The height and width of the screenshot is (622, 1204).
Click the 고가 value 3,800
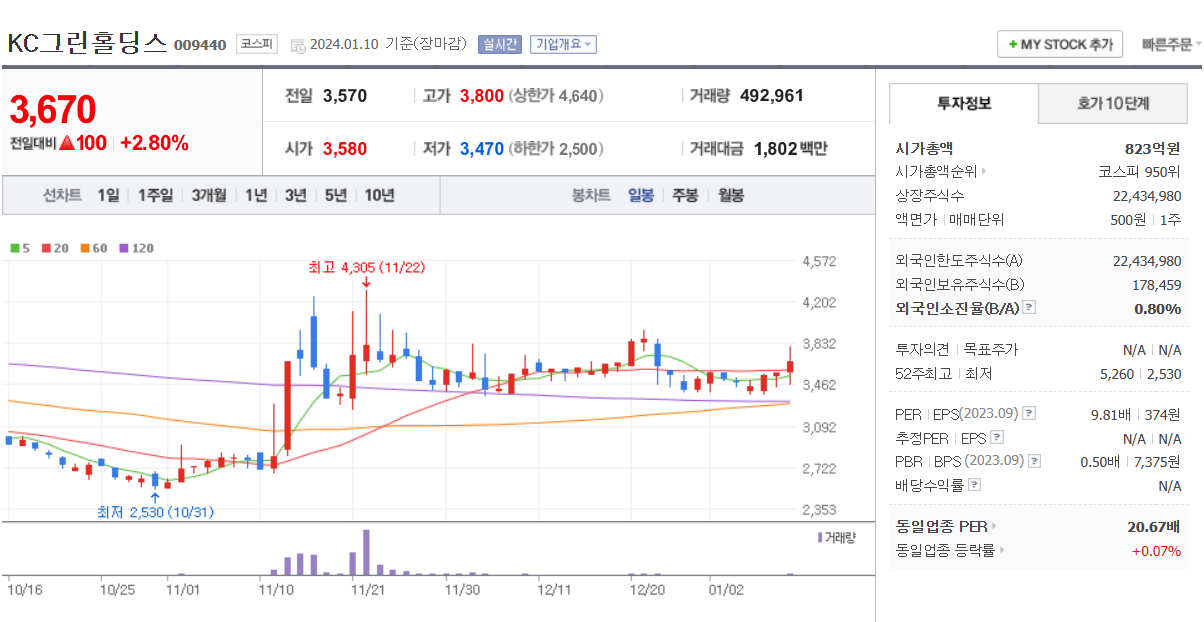tap(482, 96)
